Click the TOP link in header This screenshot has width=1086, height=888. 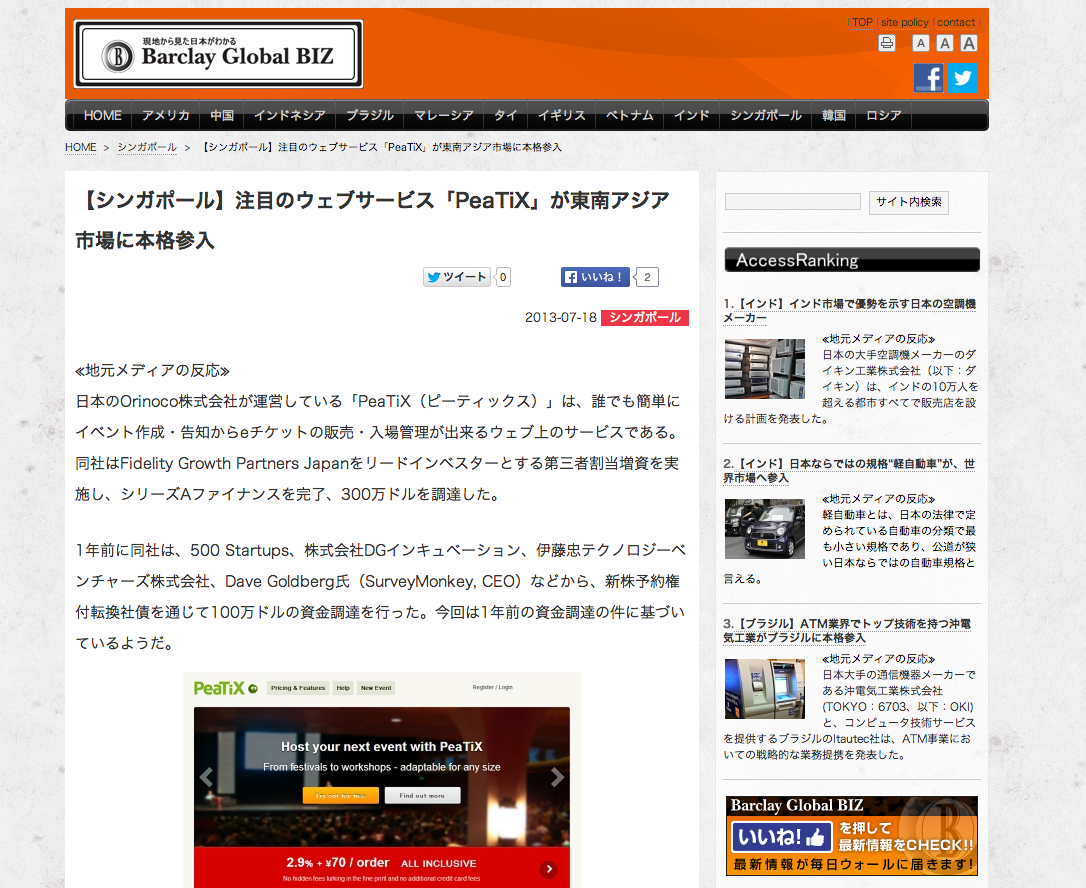pos(862,22)
